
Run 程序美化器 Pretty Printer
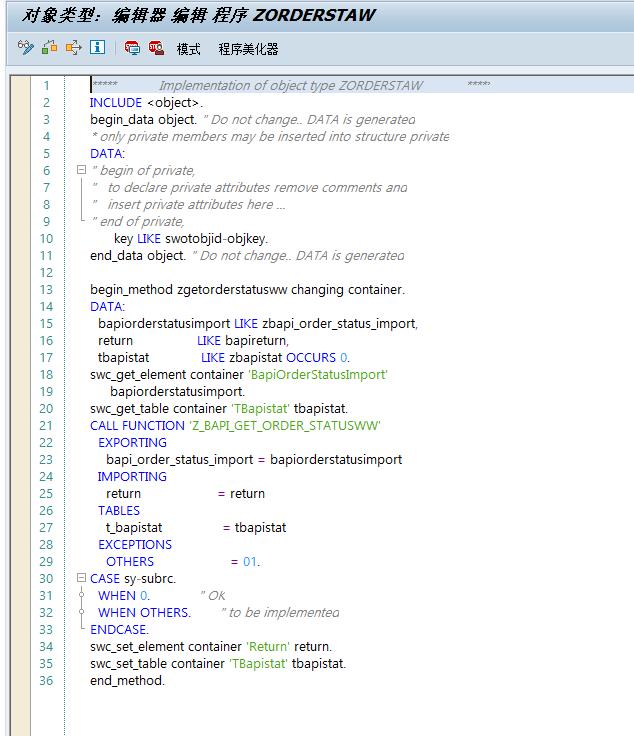(248, 48)
